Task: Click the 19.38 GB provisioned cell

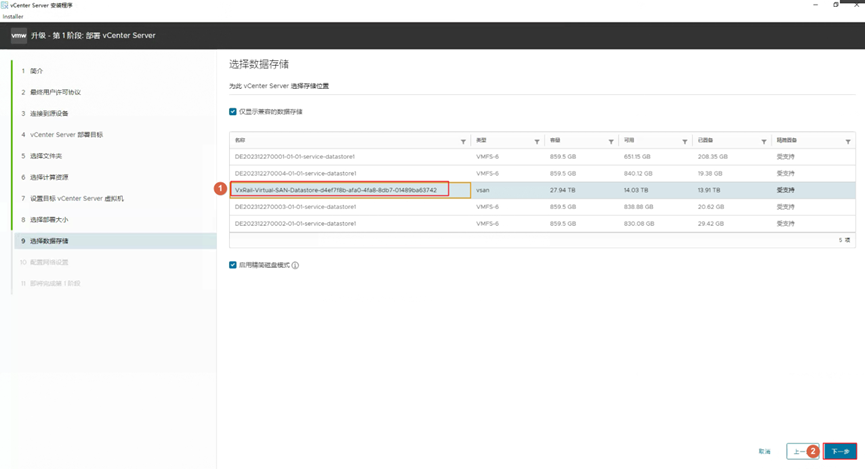Action: [x=711, y=173]
